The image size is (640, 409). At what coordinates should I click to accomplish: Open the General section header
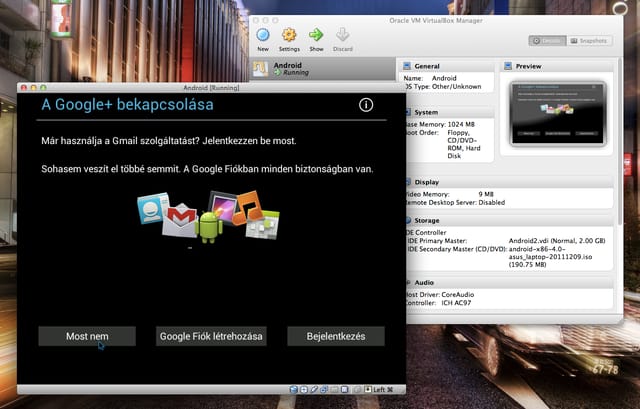click(x=447, y=66)
